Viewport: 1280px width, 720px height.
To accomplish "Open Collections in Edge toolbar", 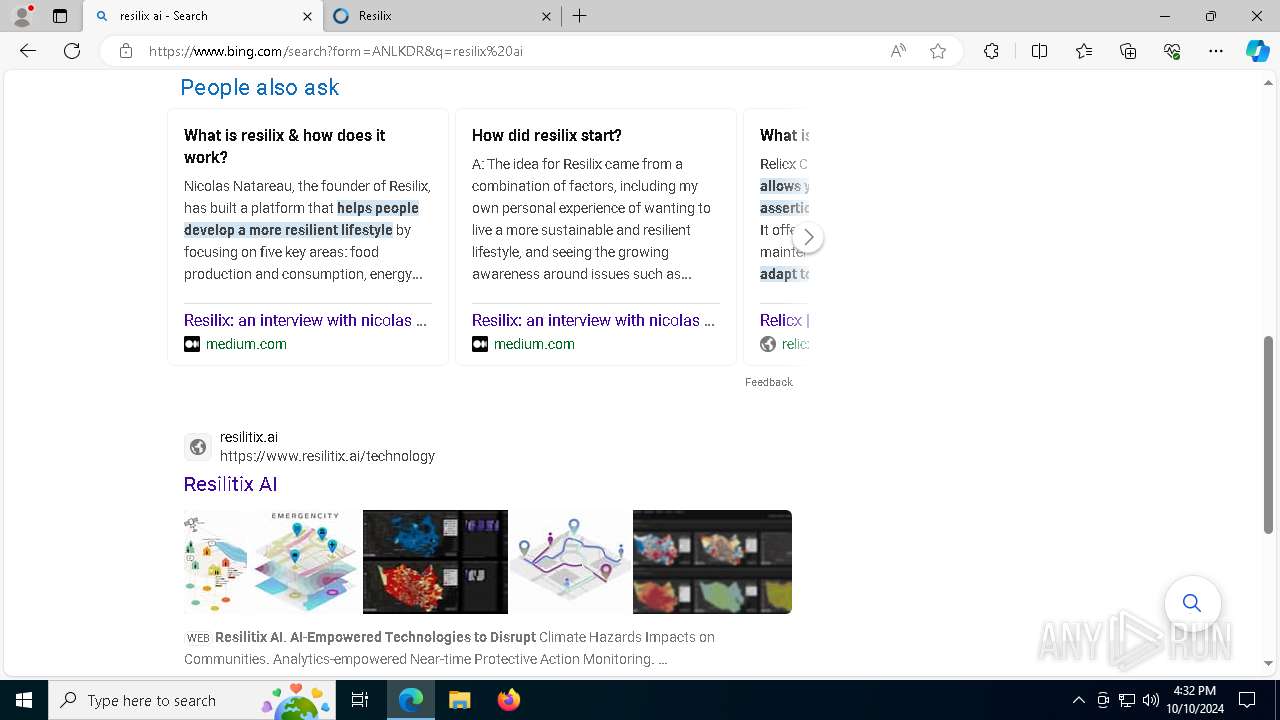I will point(1128,51).
